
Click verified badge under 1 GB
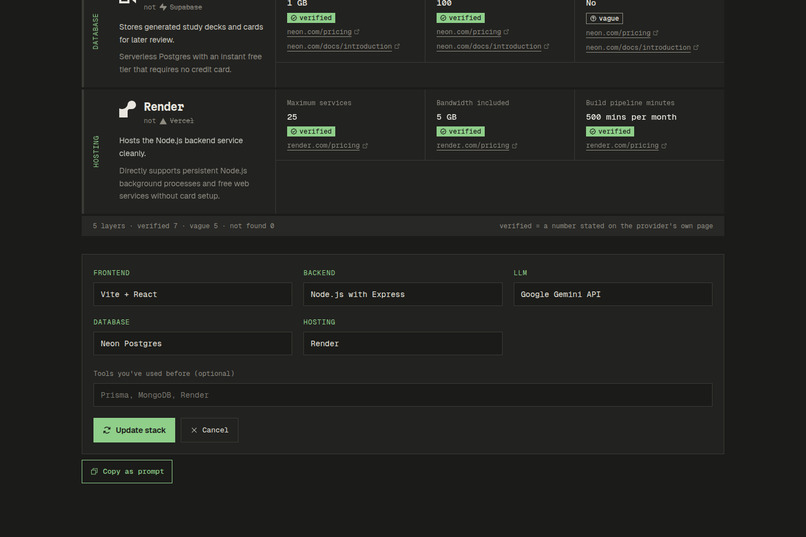(x=311, y=18)
